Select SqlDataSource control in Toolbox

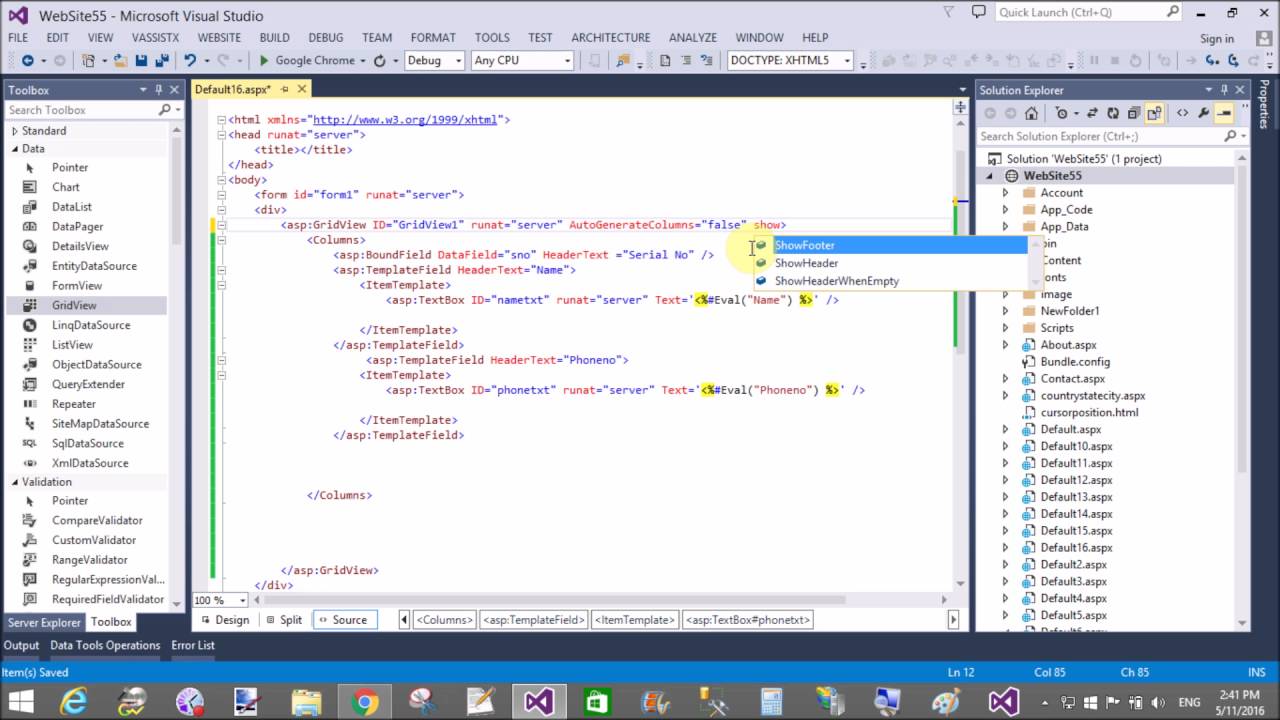coord(88,443)
